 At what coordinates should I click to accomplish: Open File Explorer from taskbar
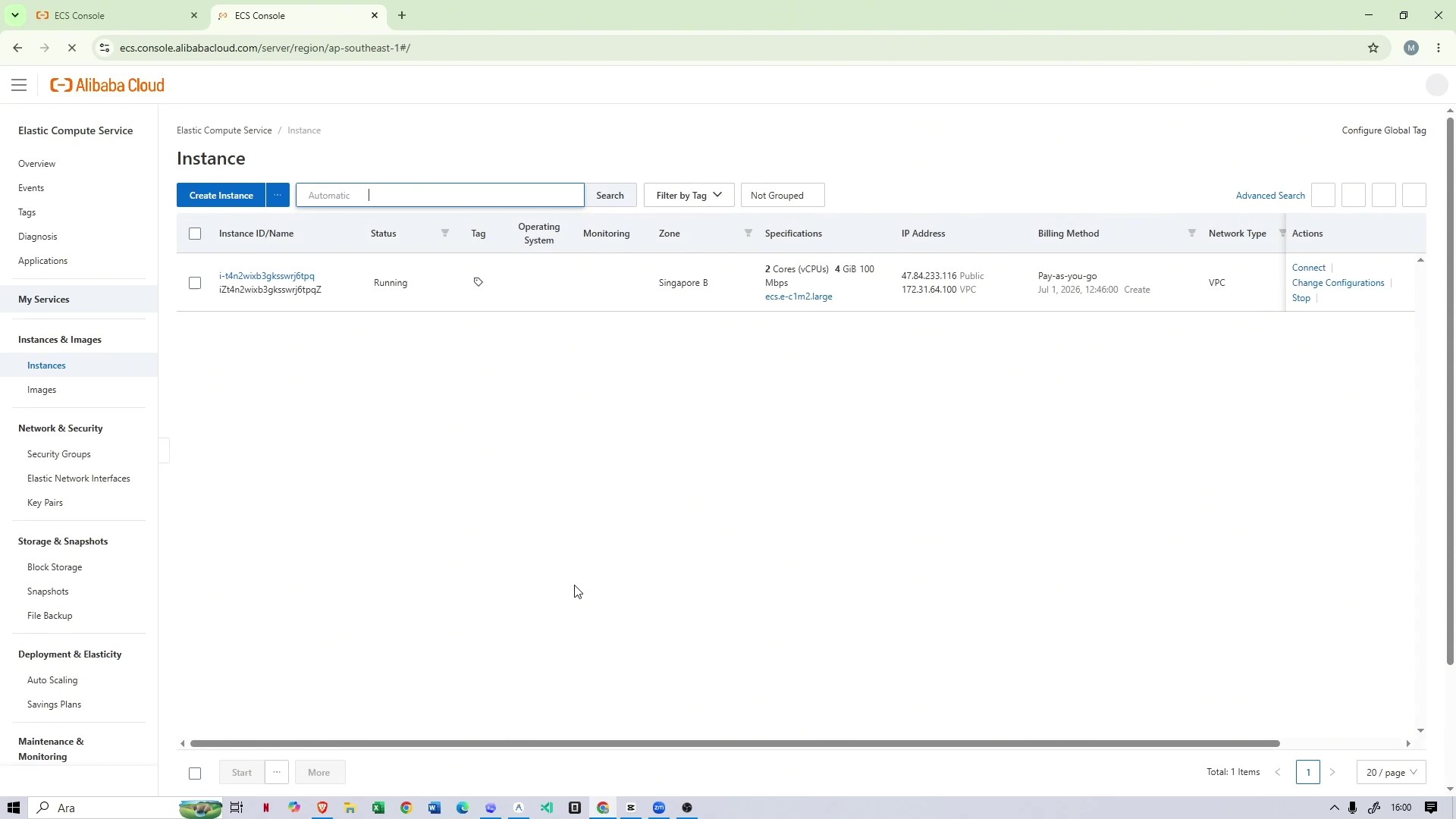[350, 808]
